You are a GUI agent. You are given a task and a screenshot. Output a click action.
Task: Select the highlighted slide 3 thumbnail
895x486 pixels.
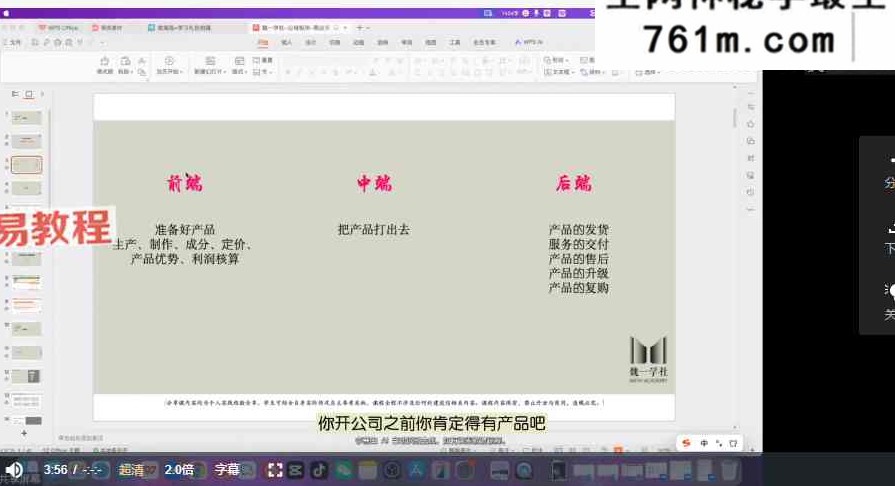[x=27, y=165]
